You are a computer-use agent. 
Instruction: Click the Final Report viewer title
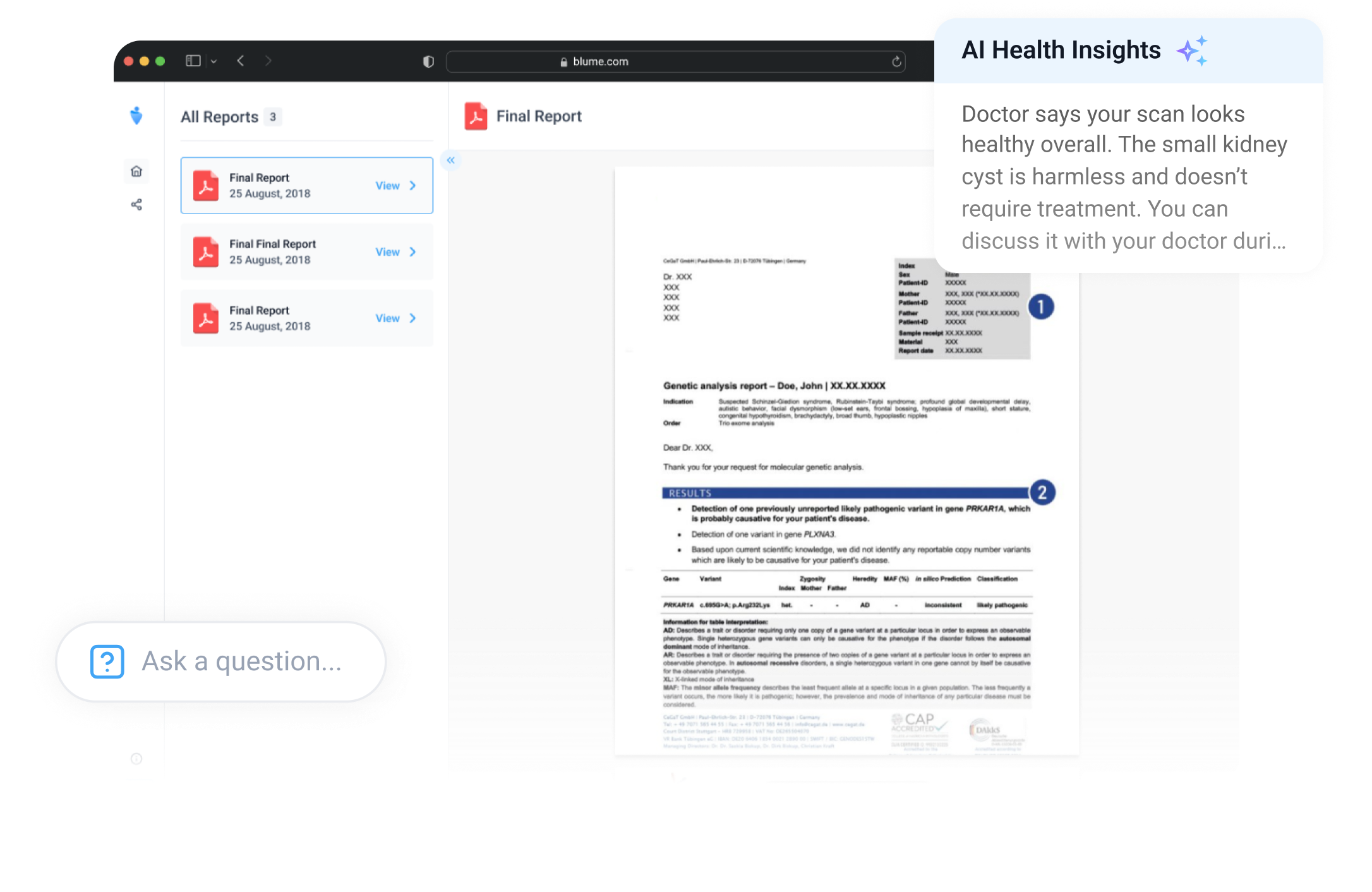539,116
